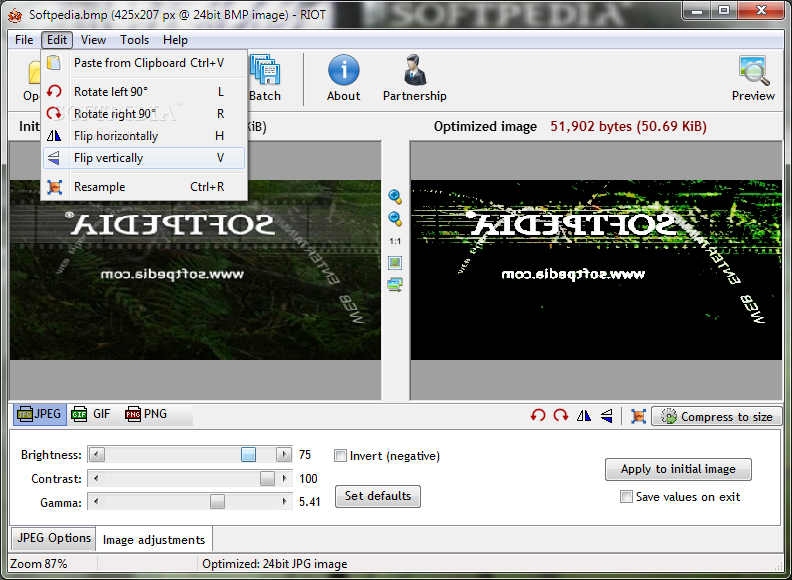Select Rotate right 90° from Edit menu
This screenshot has height=580, width=792.
(144, 114)
